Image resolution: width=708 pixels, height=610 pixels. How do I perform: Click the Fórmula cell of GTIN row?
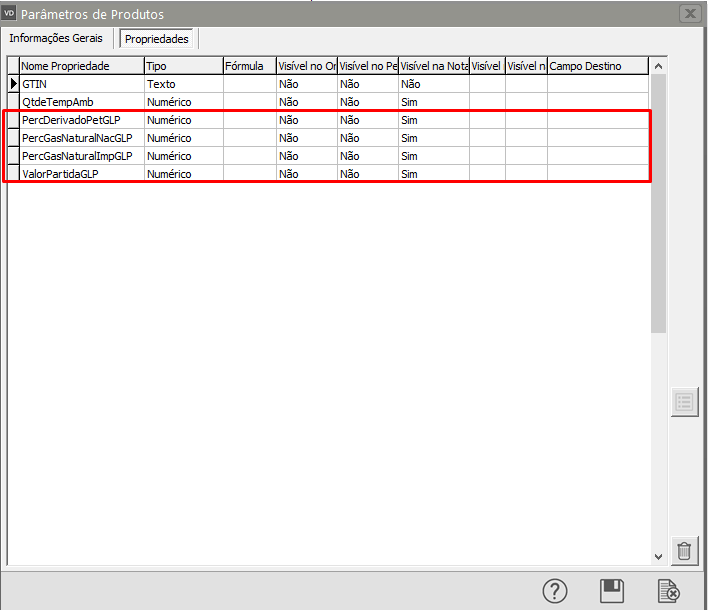(x=249, y=84)
